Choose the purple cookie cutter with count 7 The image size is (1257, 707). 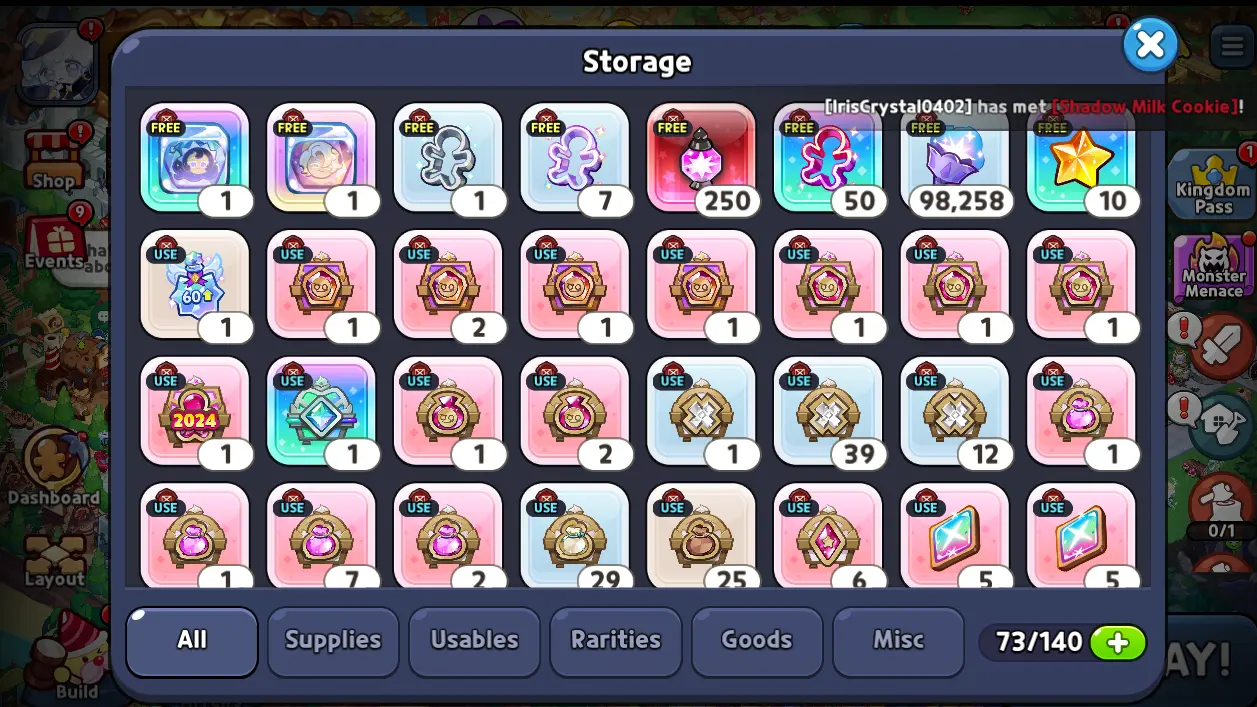click(575, 158)
